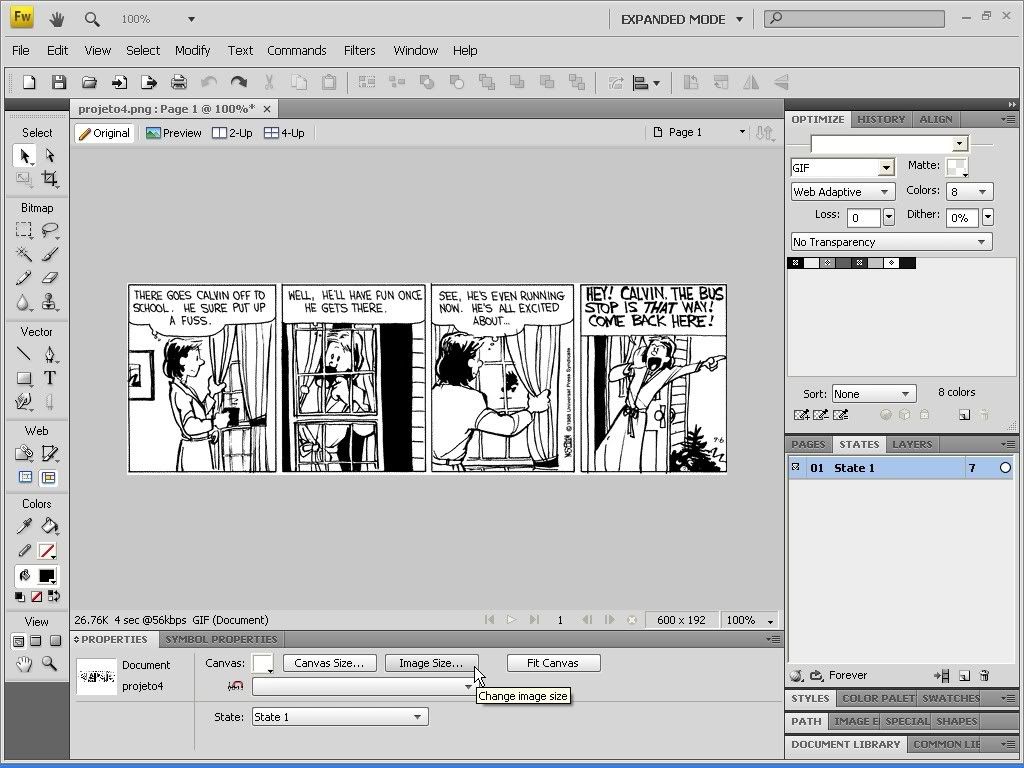Switch to Full Screen with Menus mode
Screen dimensions: 1024x768
click(x=36, y=641)
